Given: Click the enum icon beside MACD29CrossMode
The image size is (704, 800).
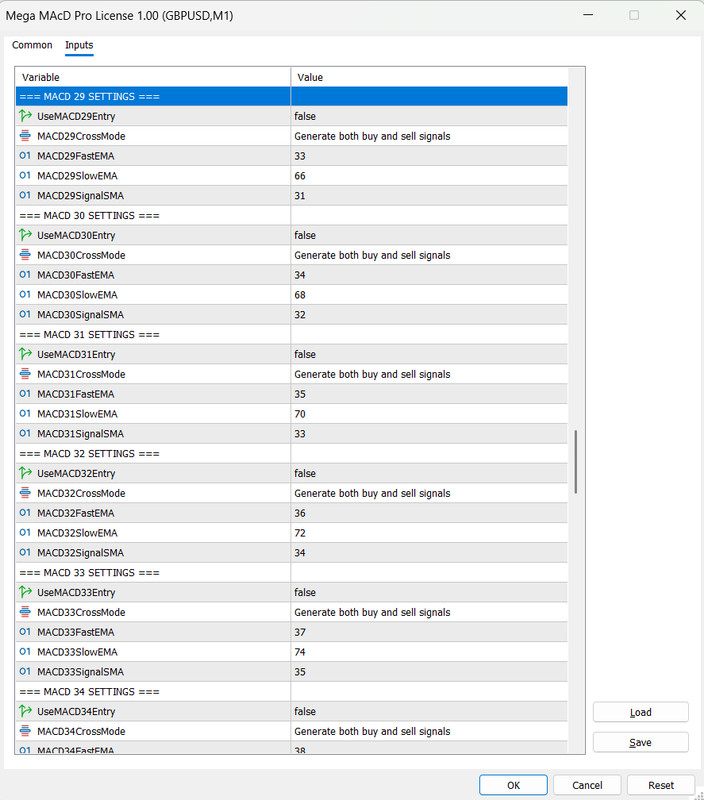Looking at the screenshot, I should click(25, 136).
